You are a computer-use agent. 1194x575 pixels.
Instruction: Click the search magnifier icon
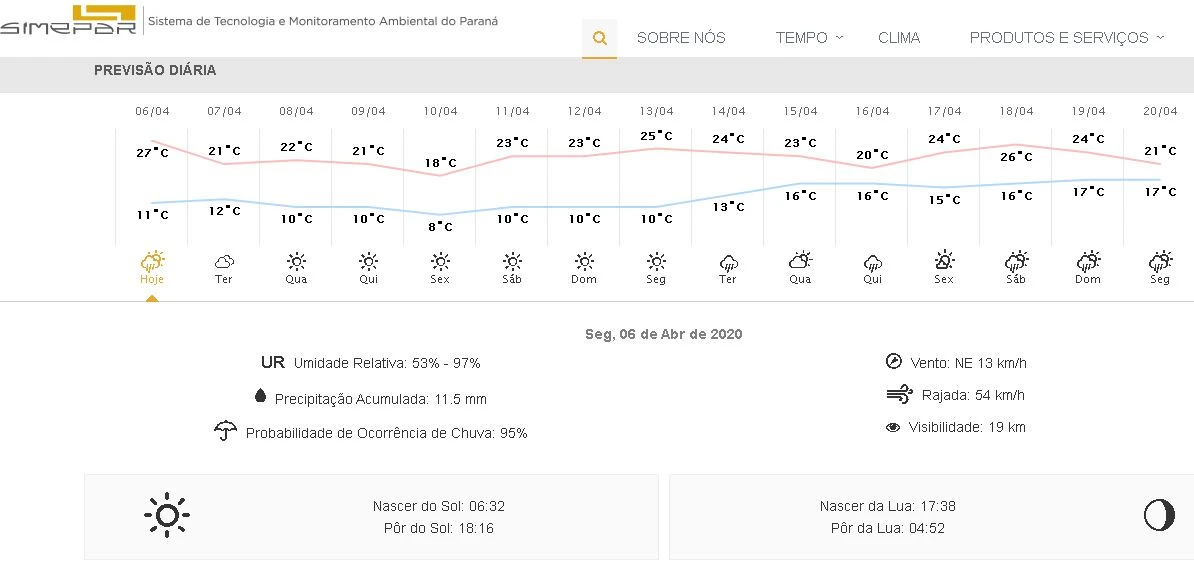(600, 38)
